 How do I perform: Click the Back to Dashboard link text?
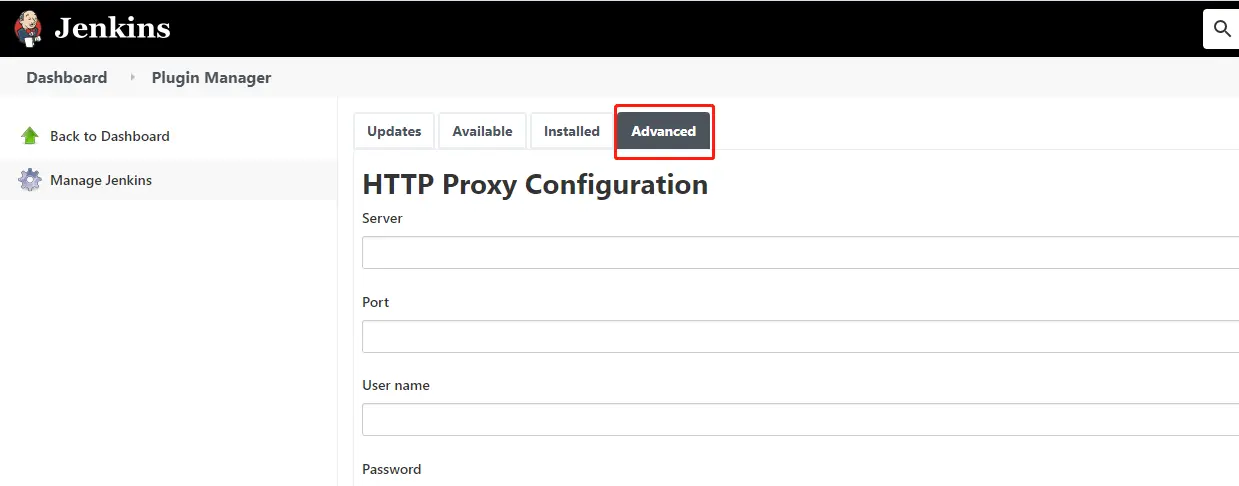pyautogui.click(x=110, y=136)
